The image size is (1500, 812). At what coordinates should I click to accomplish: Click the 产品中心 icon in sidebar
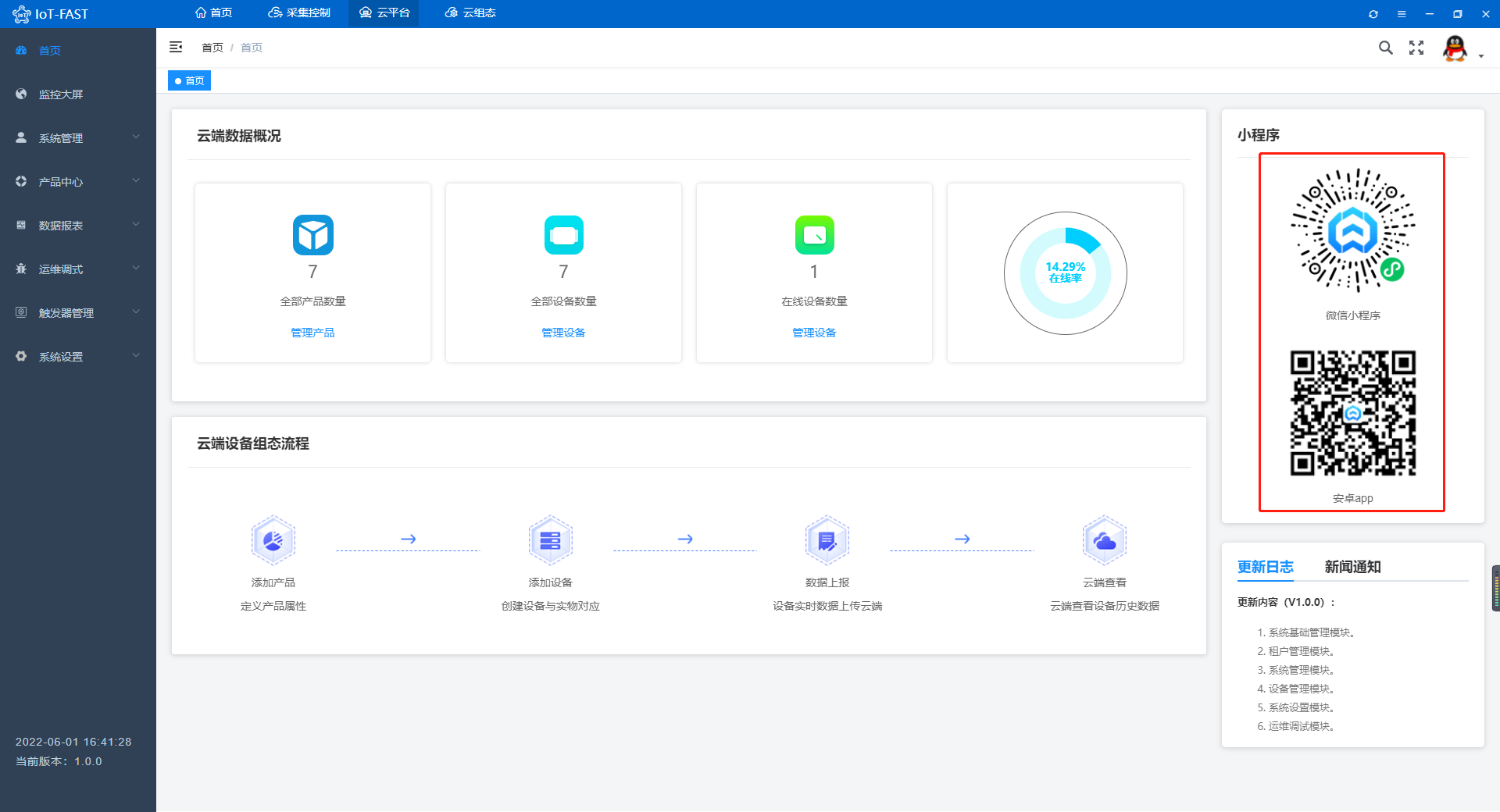[x=21, y=181]
